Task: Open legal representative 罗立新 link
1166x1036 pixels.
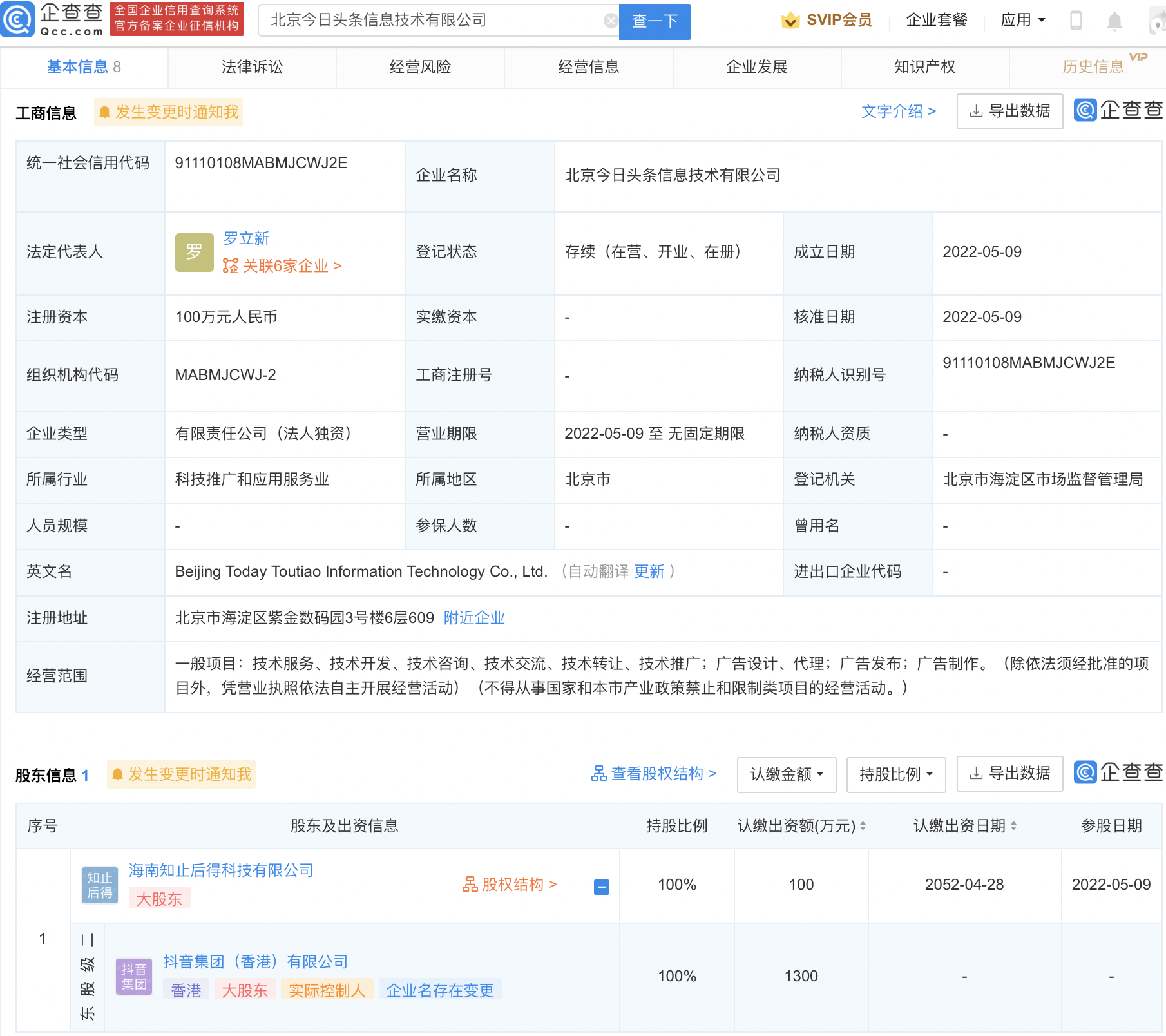Action: [x=246, y=238]
